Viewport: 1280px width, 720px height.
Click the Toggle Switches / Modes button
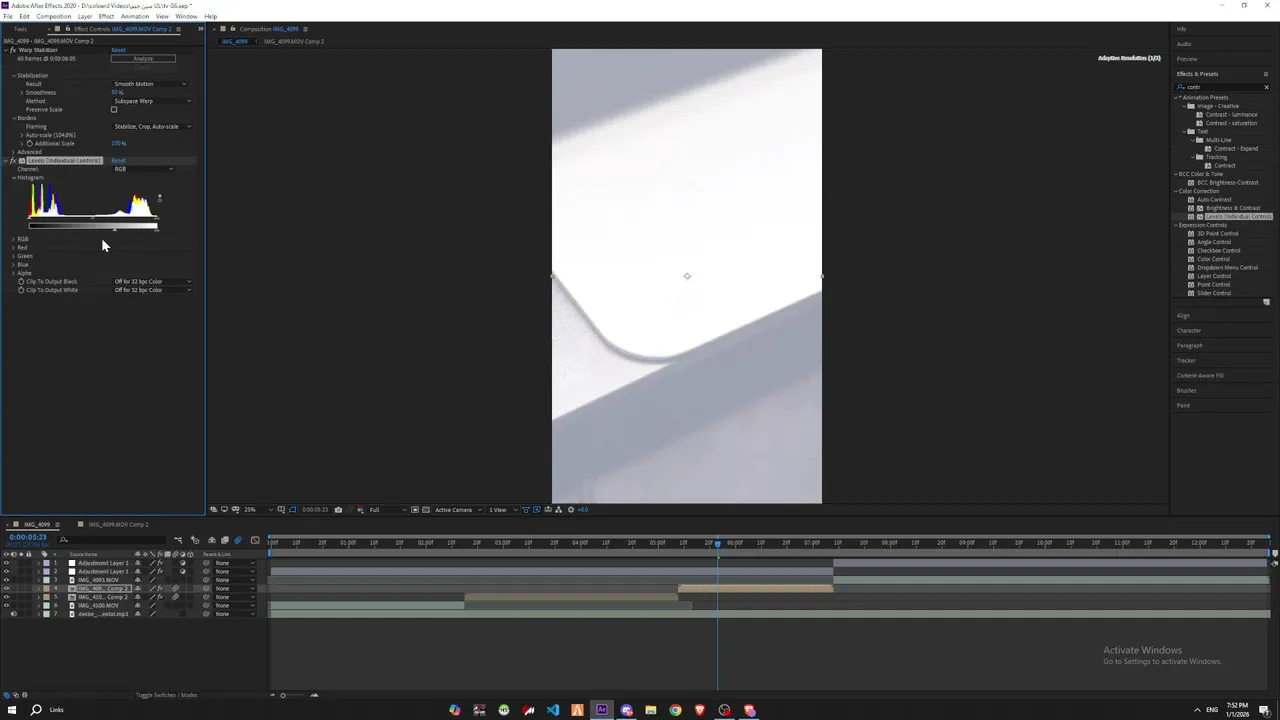[166, 695]
